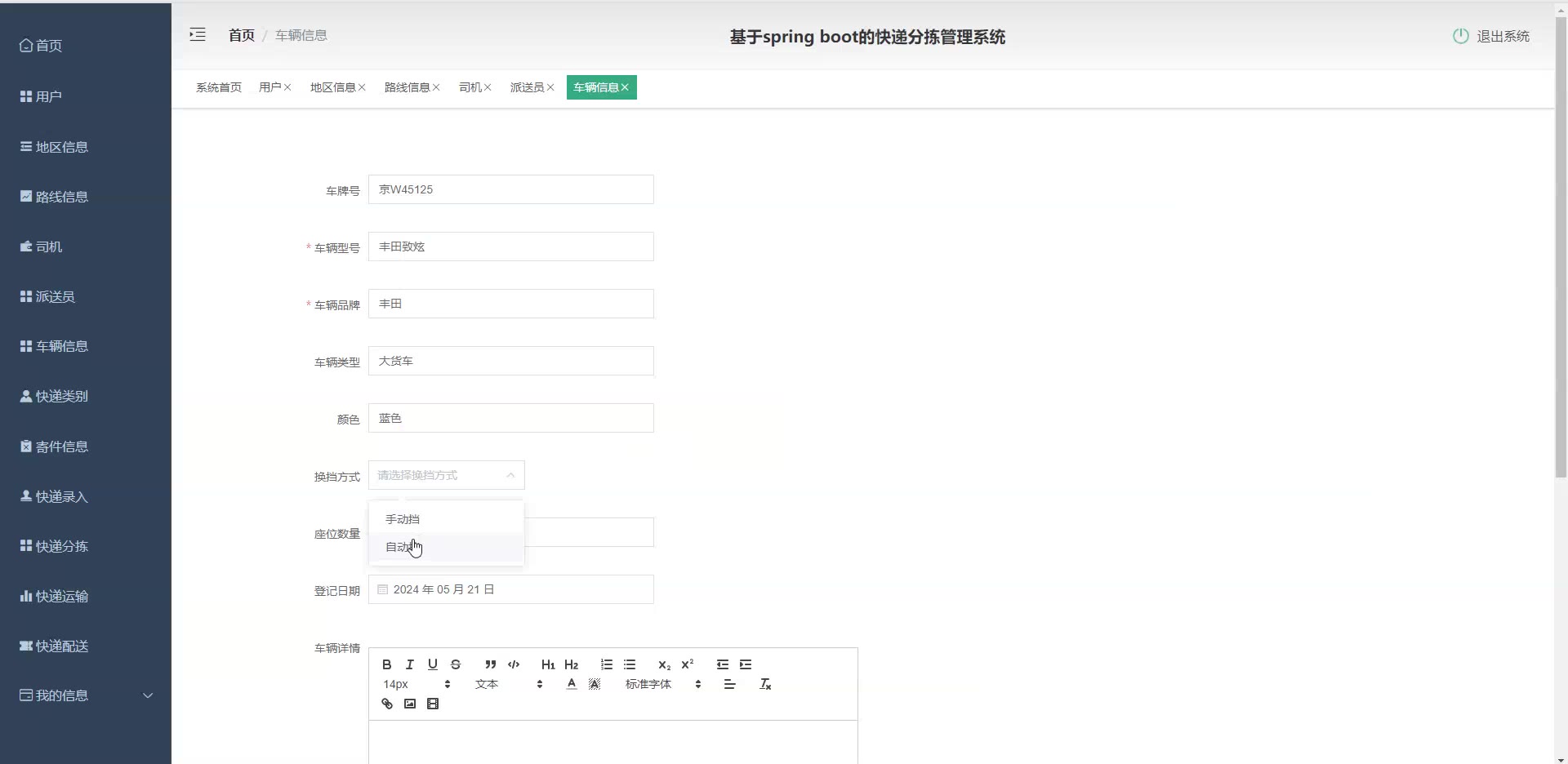Image resolution: width=1568 pixels, height=764 pixels.
Task: Insert bulleted list in editor
Action: coord(630,664)
